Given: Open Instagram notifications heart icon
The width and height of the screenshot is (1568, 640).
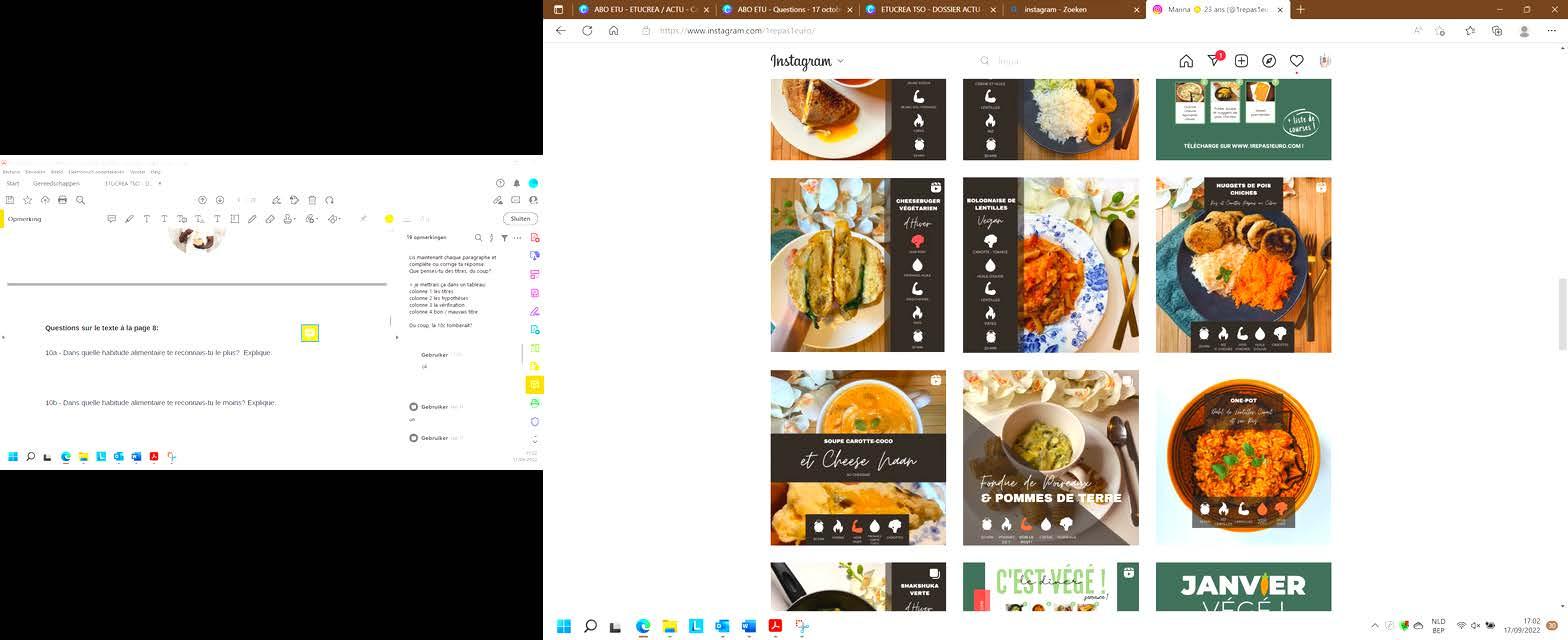Looking at the screenshot, I should coord(1296,61).
